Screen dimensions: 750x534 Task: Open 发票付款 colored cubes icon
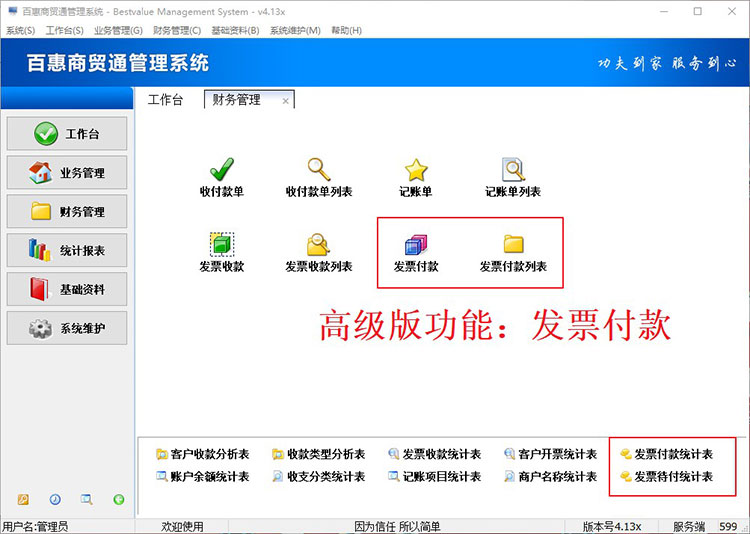(x=416, y=244)
